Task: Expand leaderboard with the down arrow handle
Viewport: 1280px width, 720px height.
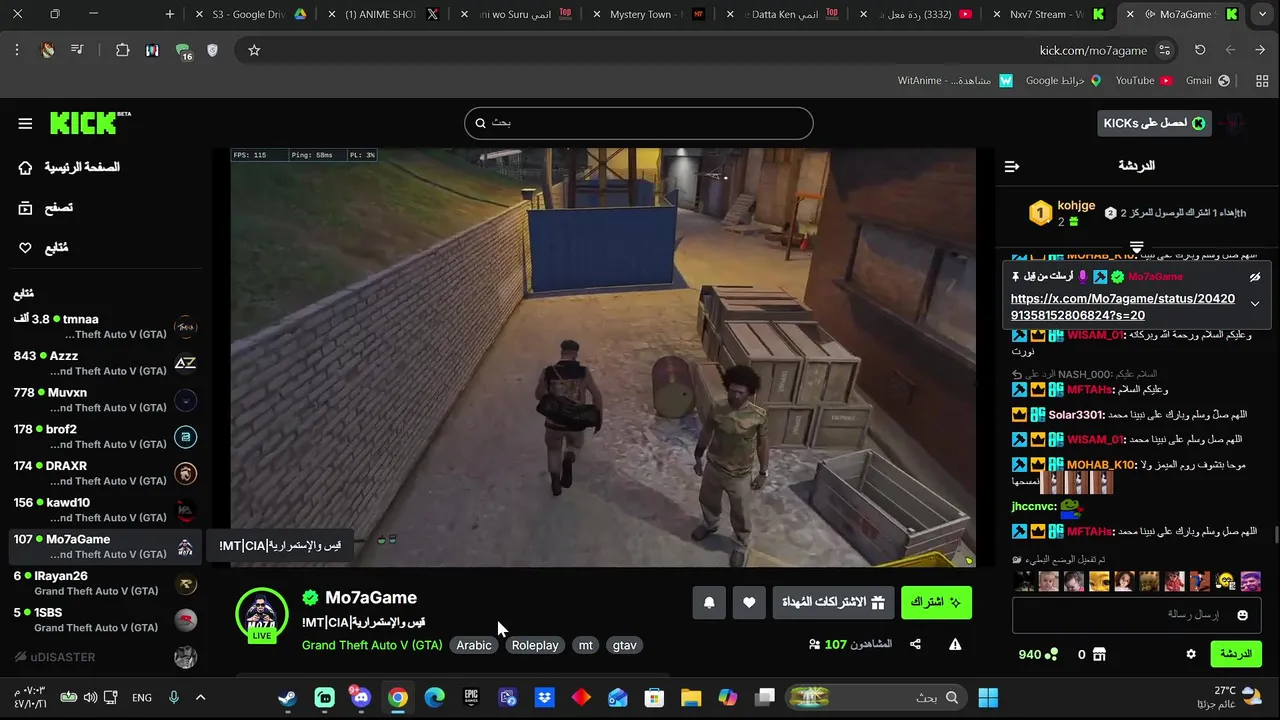Action: point(1136,246)
